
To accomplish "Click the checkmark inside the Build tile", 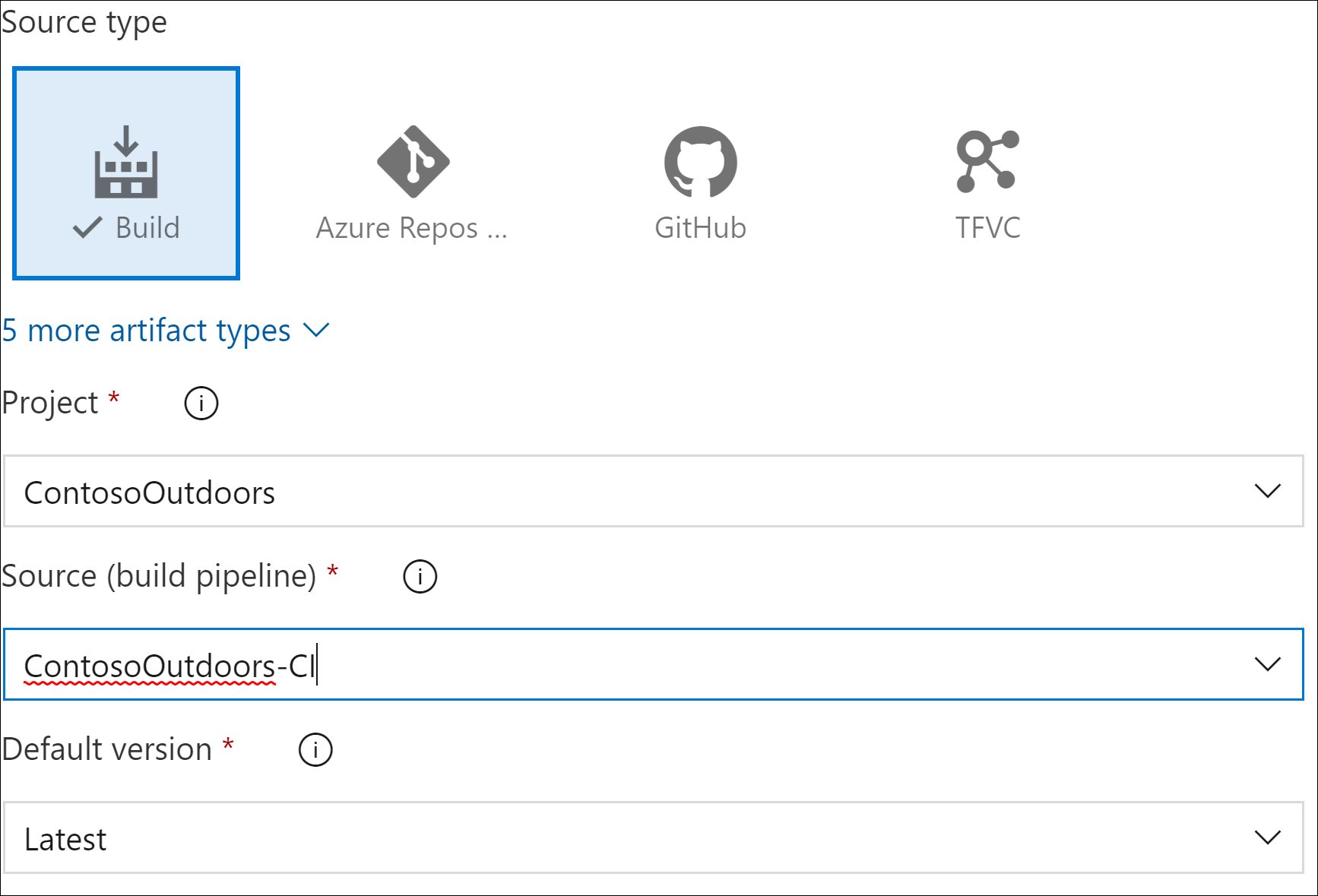I will pyautogui.click(x=87, y=226).
